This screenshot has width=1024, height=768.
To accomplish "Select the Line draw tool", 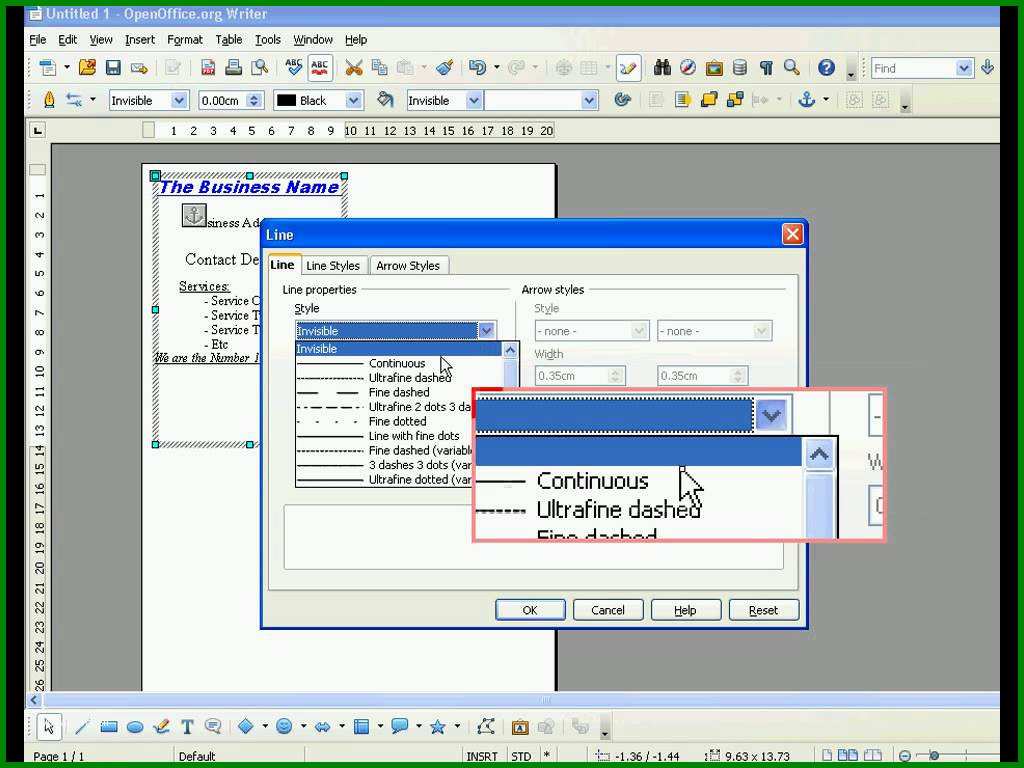I will tap(82, 726).
